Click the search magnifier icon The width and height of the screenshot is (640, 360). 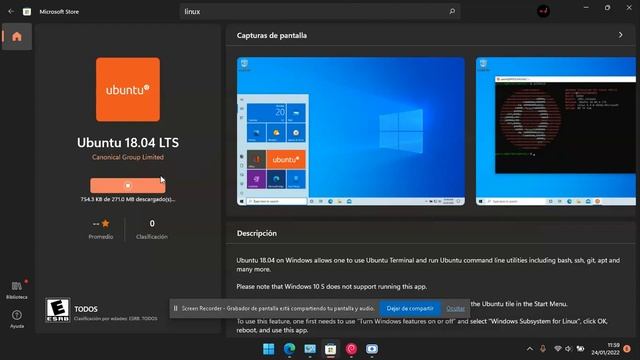coord(452,11)
